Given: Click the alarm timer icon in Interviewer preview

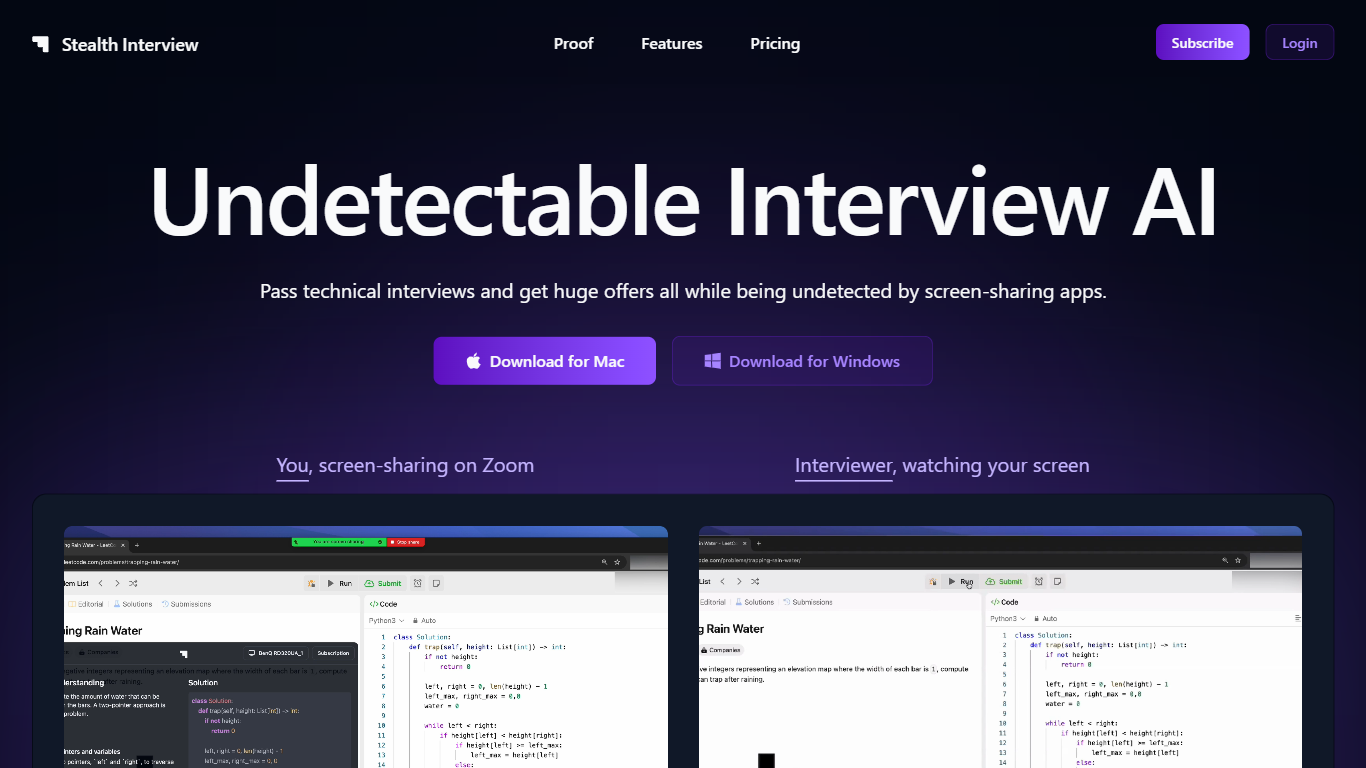Looking at the screenshot, I should pos(1038,581).
